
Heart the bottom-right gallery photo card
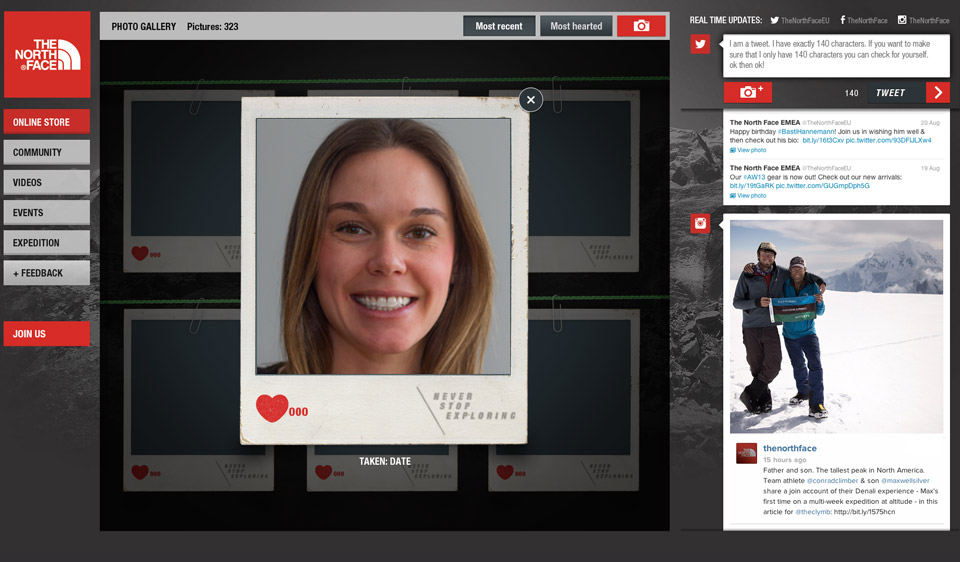505,472
